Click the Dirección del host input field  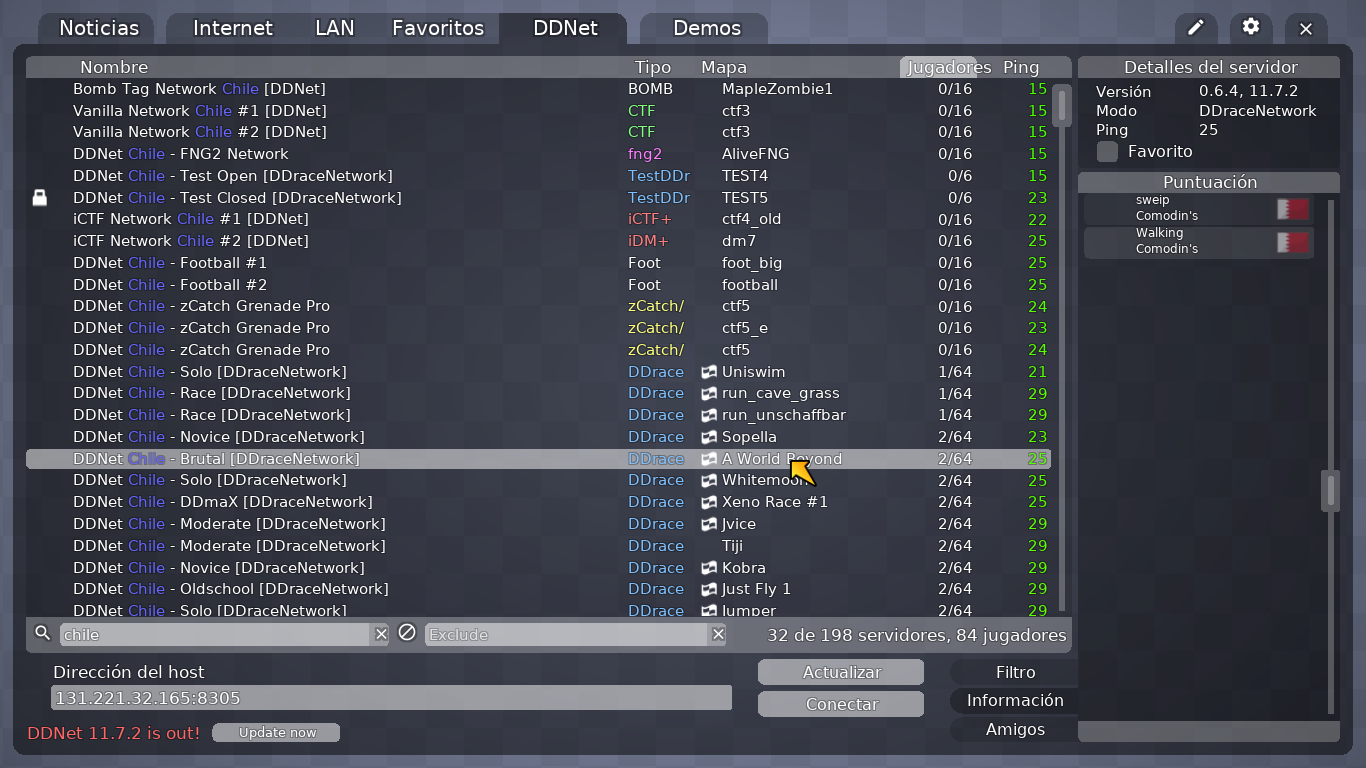pyautogui.click(x=390, y=697)
